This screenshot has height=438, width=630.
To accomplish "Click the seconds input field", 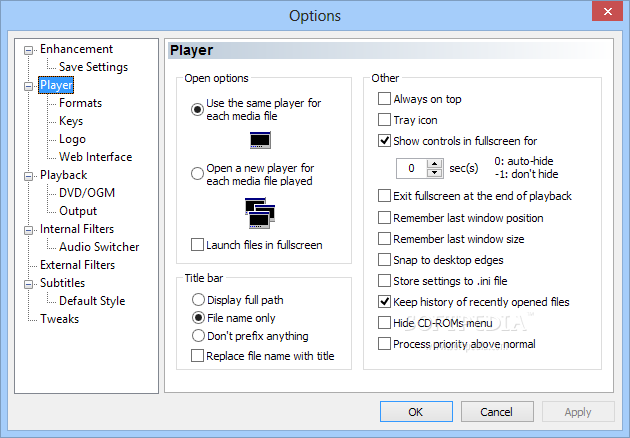I will [x=411, y=168].
